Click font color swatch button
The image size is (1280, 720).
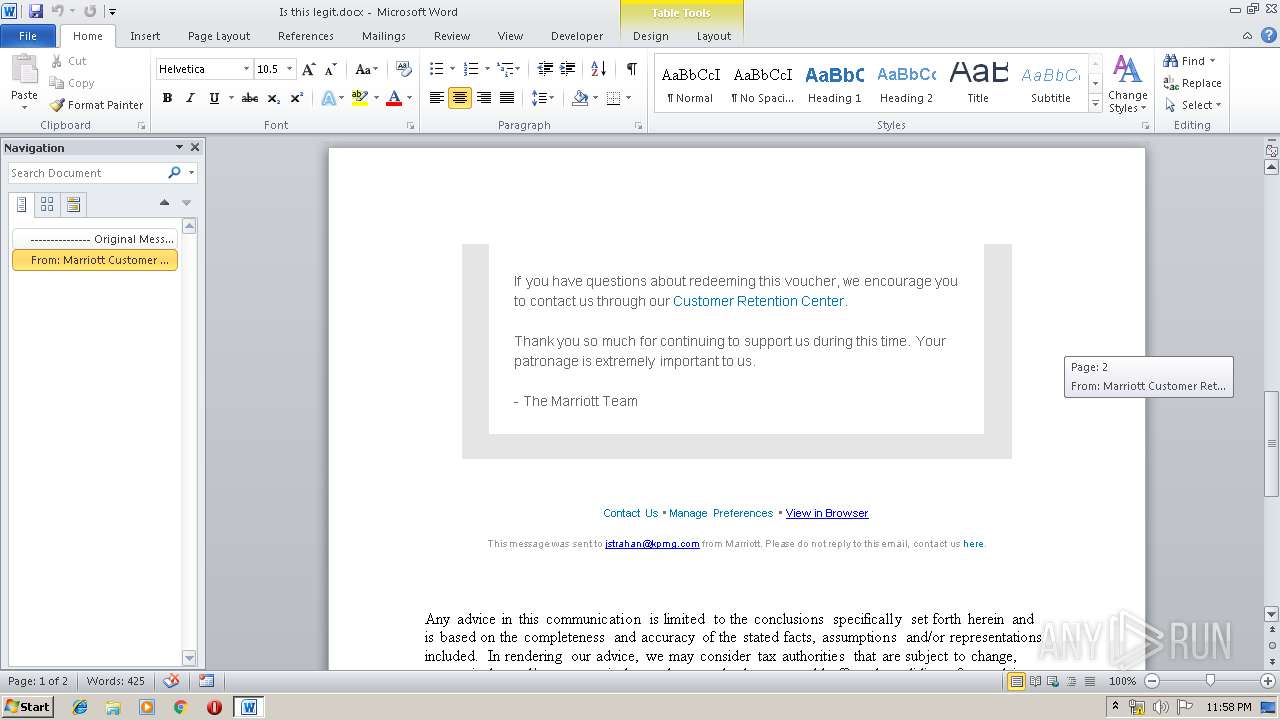pos(394,98)
